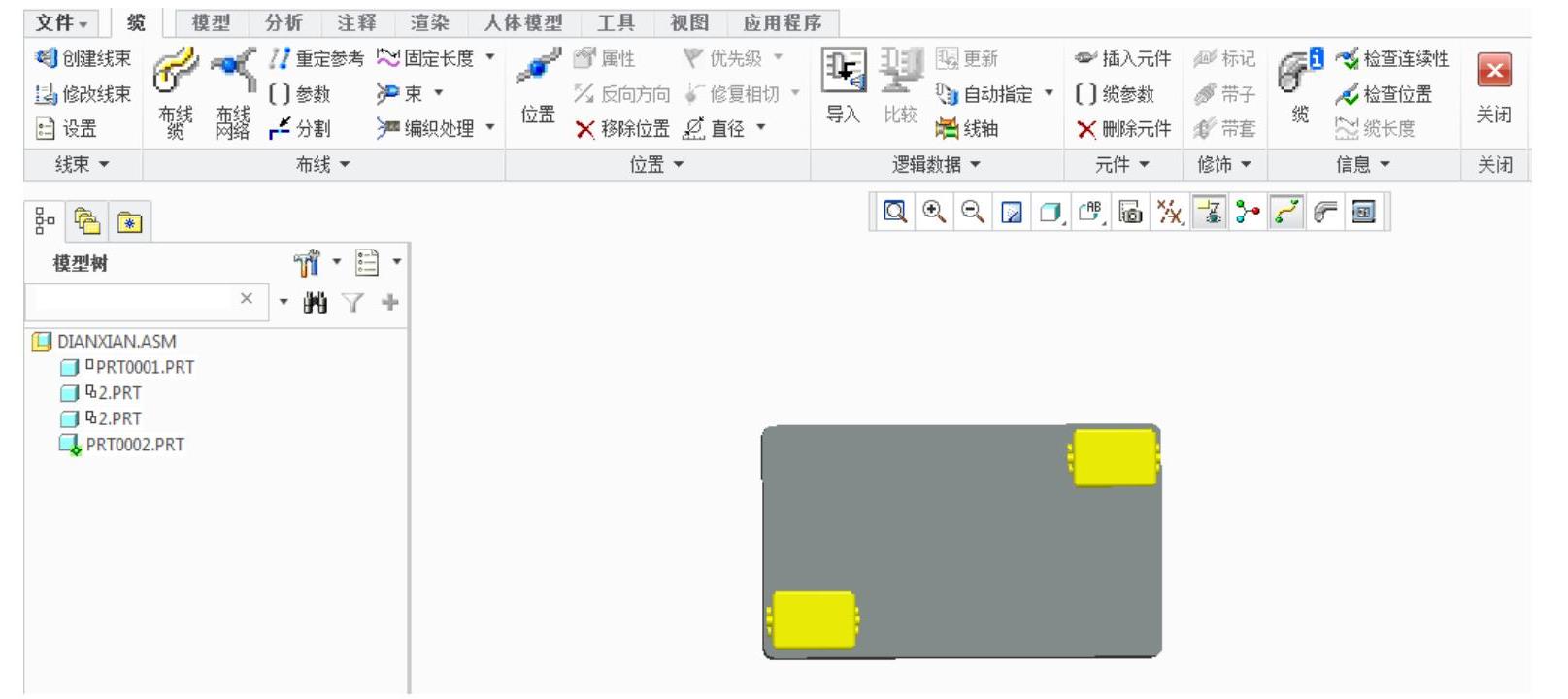Click the Repaint icon in graphics toolbar
The height and width of the screenshot is (699, 1568).
click(1012, 212)
